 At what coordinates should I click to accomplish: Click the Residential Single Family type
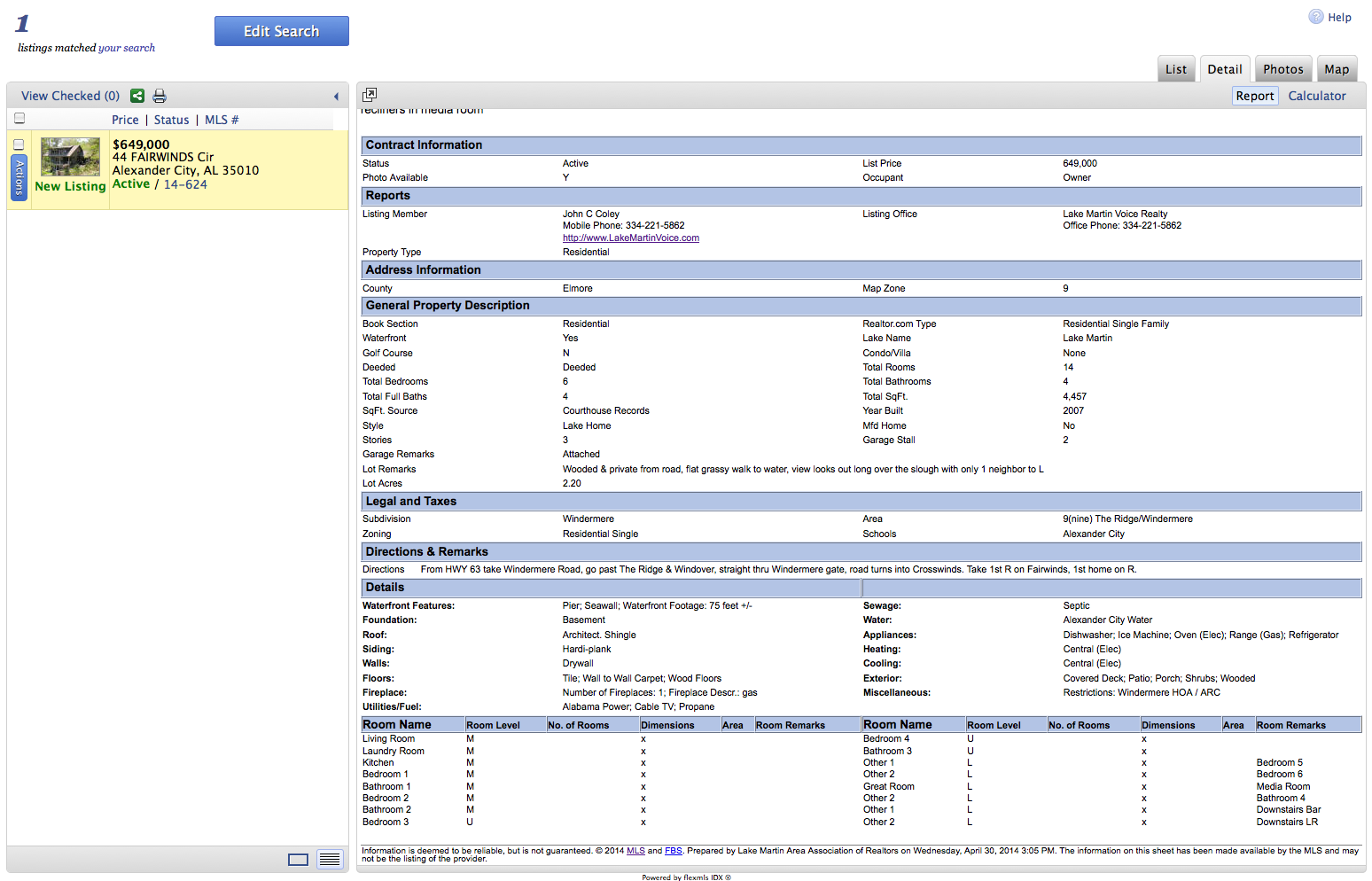(x=1116, y=324)
